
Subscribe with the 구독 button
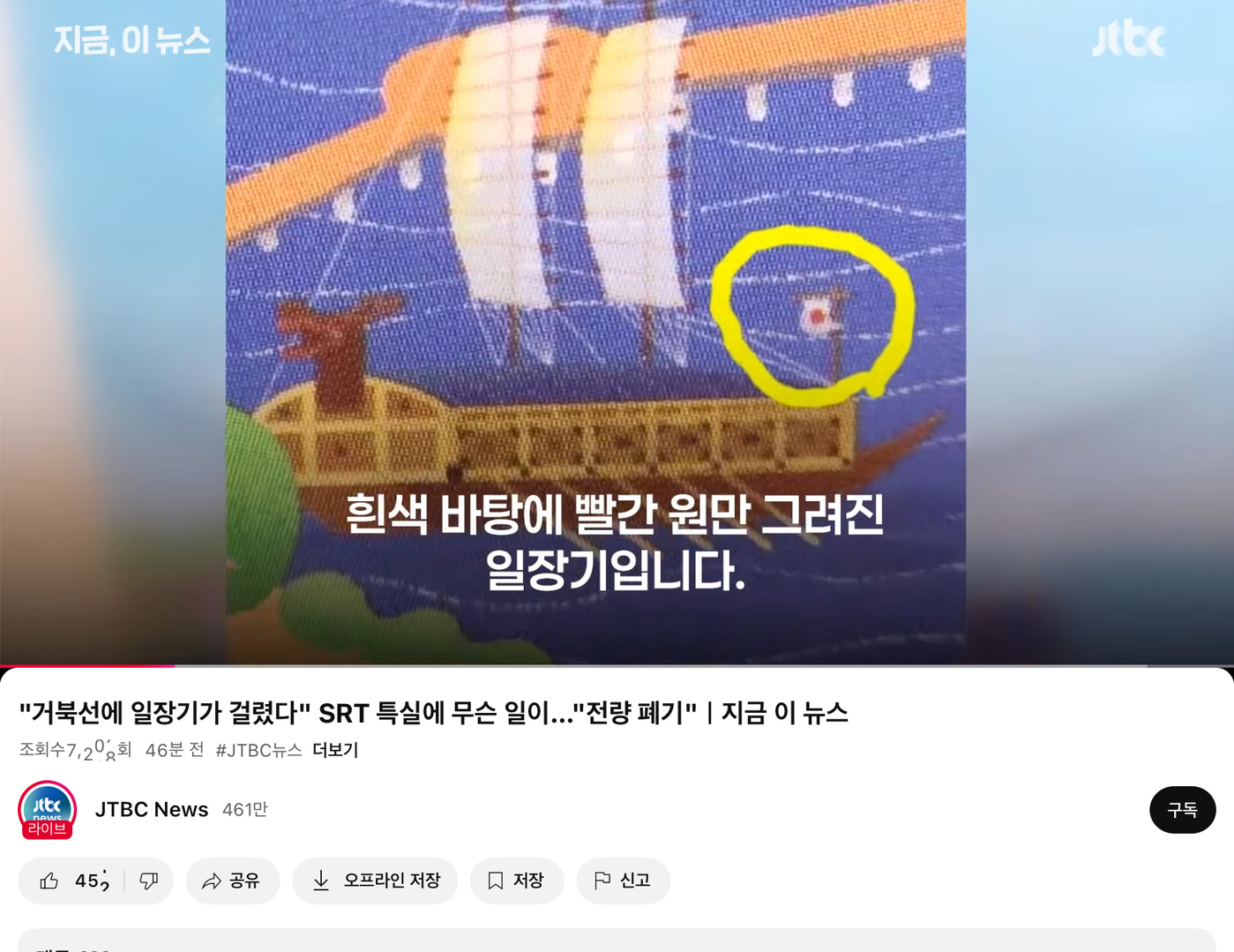point(1182,810)
